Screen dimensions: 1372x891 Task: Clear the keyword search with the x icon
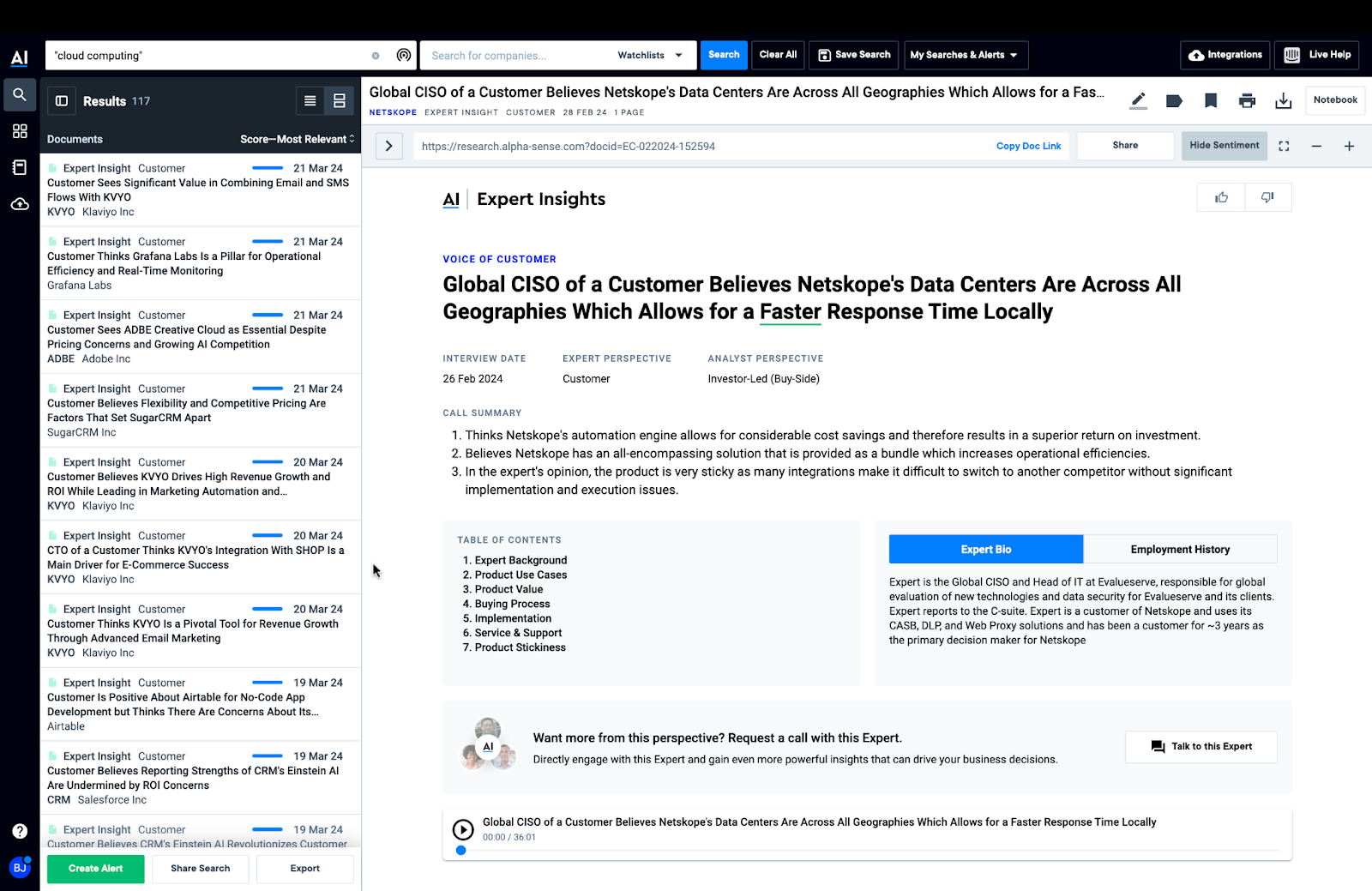(x=376, y=56)
